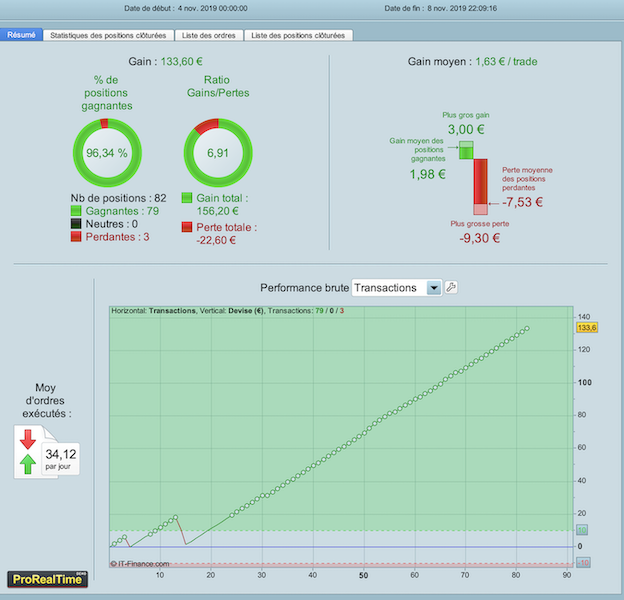Click the 133,6 value marker on axis
This screenshot has width=624, height=600.
click(x=587, y=328)
